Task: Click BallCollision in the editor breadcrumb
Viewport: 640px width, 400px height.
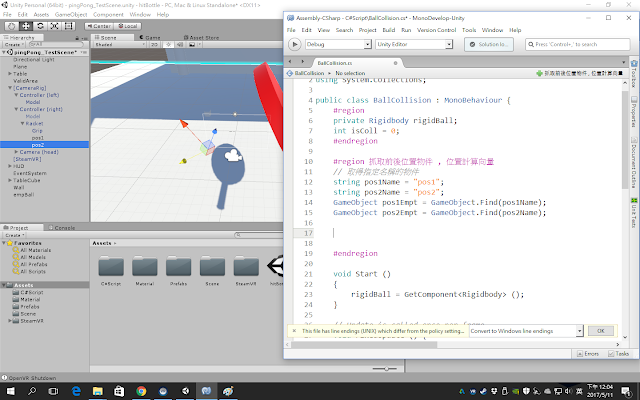Action: pyautogui.click(x=309, y=73)
